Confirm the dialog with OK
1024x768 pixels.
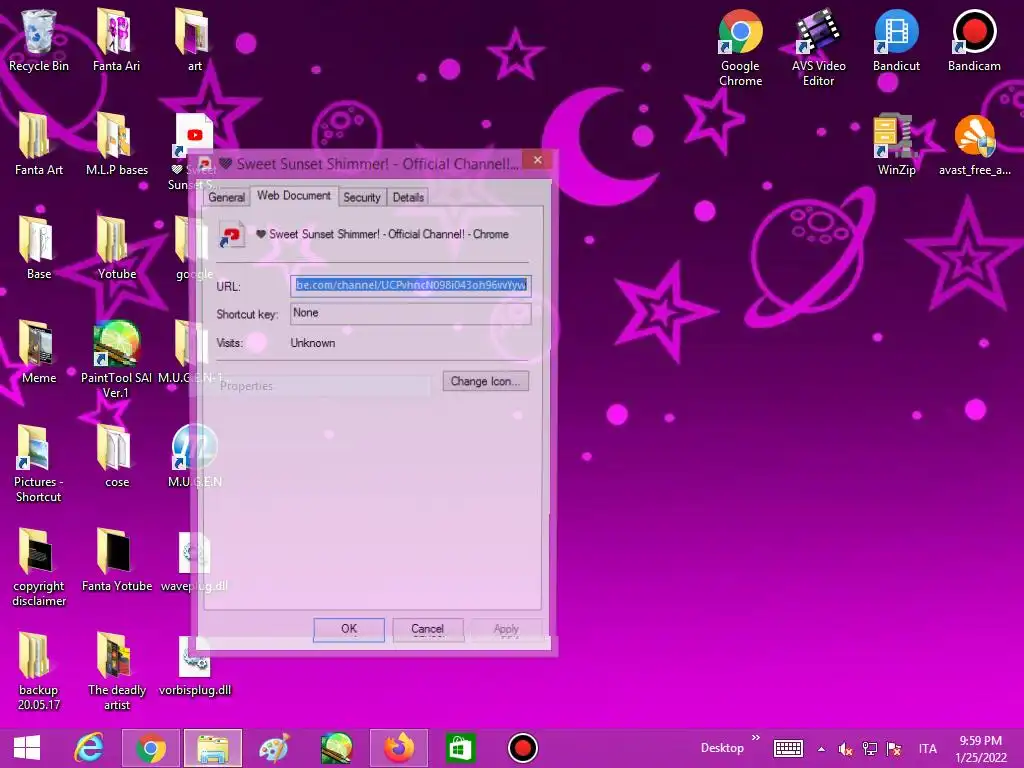[349, 629]
